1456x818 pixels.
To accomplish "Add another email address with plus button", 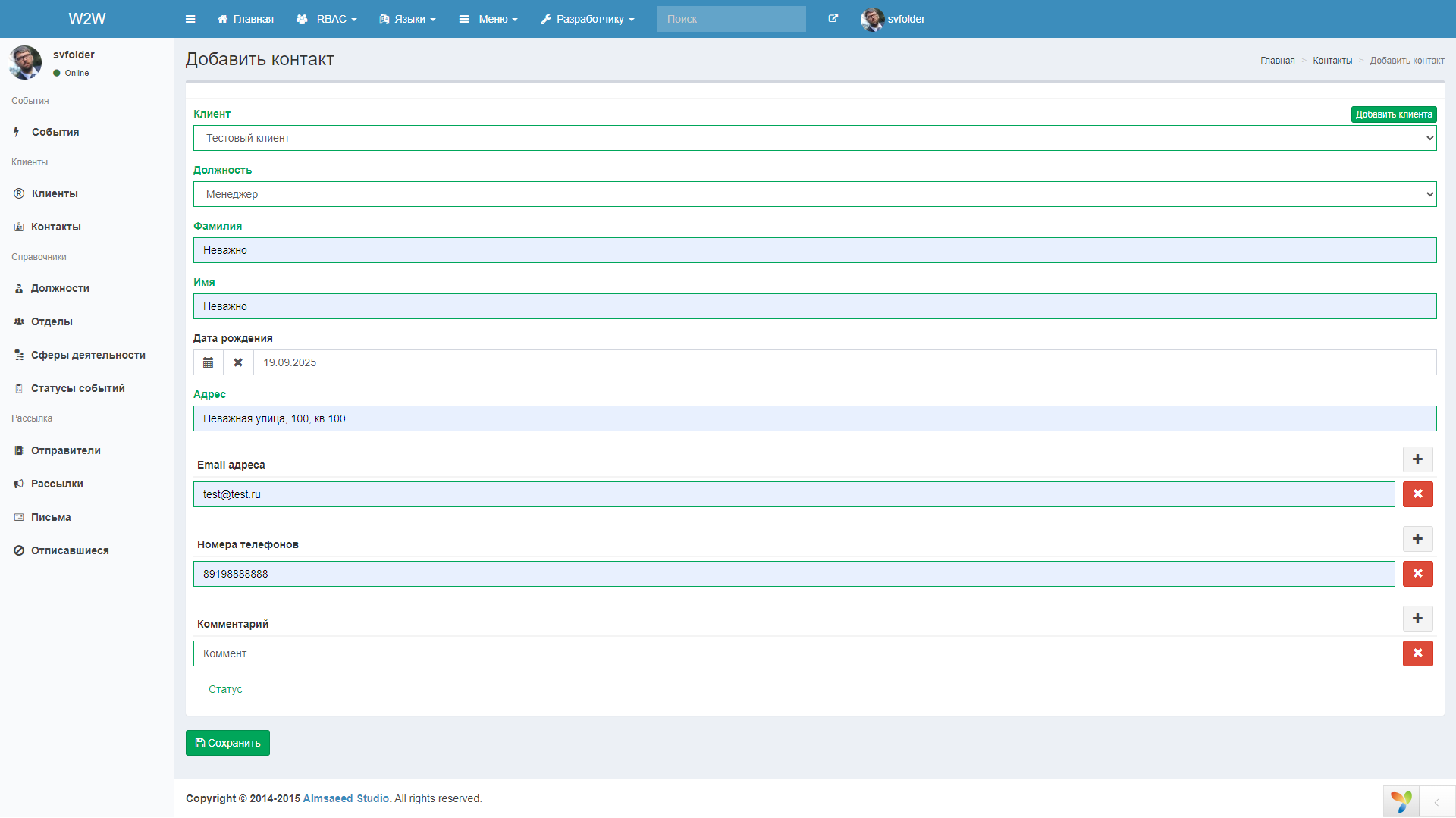I will tap(1417, 459).
